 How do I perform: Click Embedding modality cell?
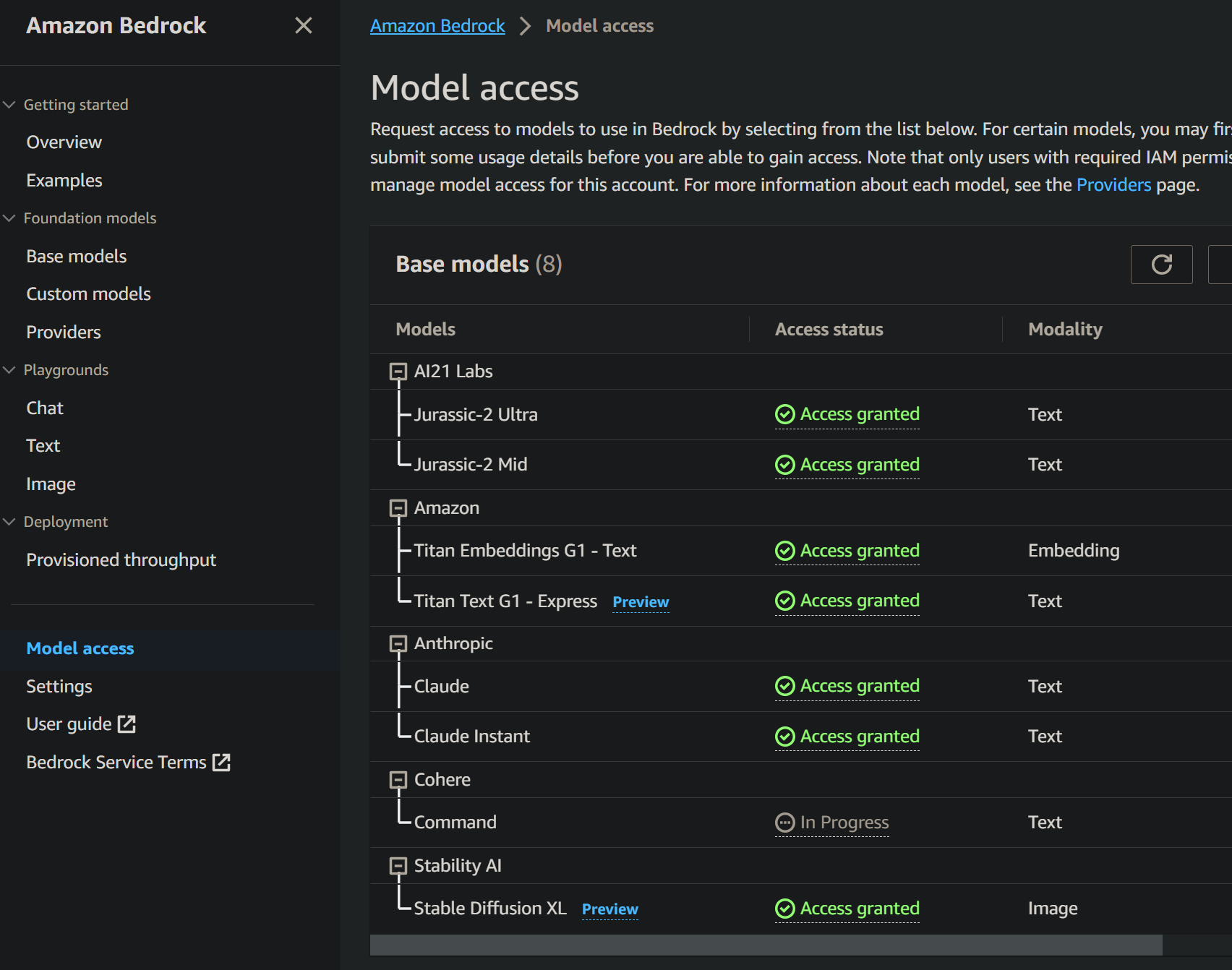tap(1074, 551)
